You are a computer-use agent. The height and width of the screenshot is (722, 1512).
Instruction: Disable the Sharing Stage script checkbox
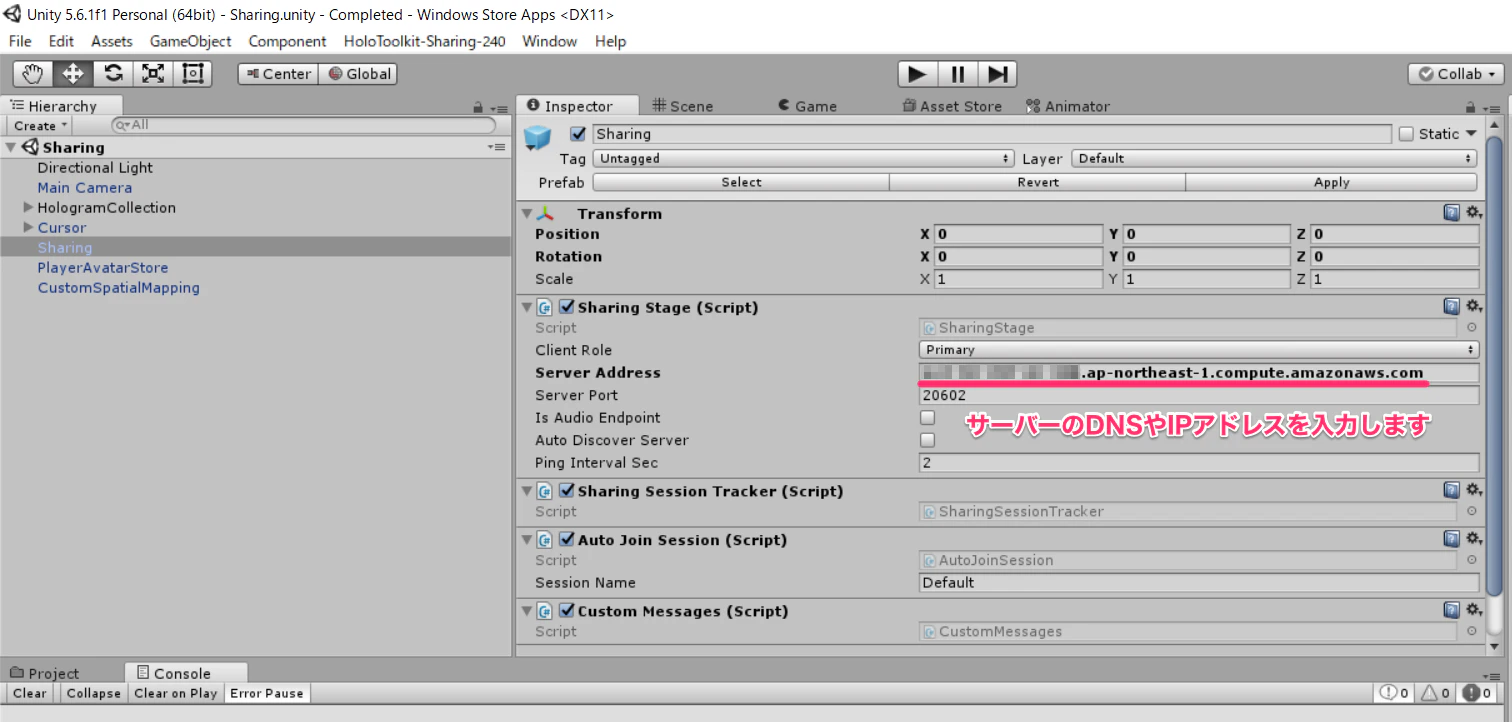(x=566, y=307)
